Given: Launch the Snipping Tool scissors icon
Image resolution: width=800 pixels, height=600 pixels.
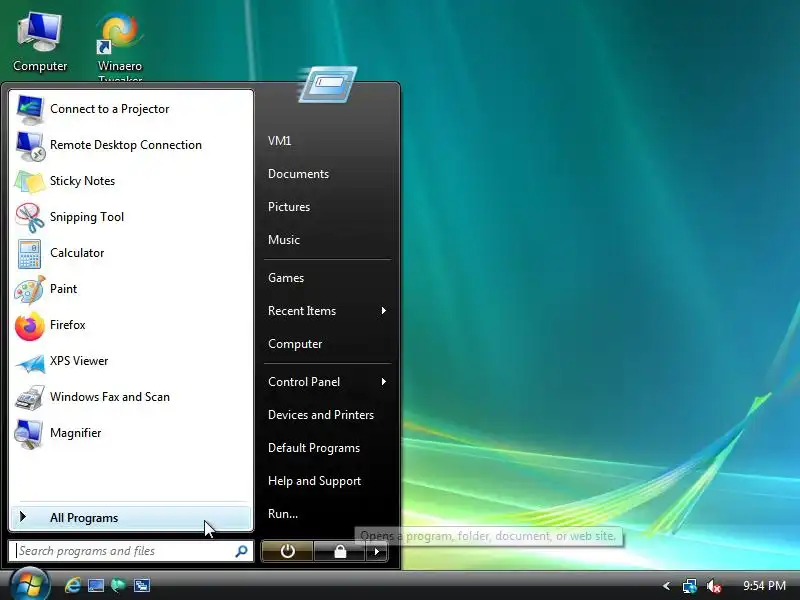Looking at the screenshot, I should pos(30,217).
